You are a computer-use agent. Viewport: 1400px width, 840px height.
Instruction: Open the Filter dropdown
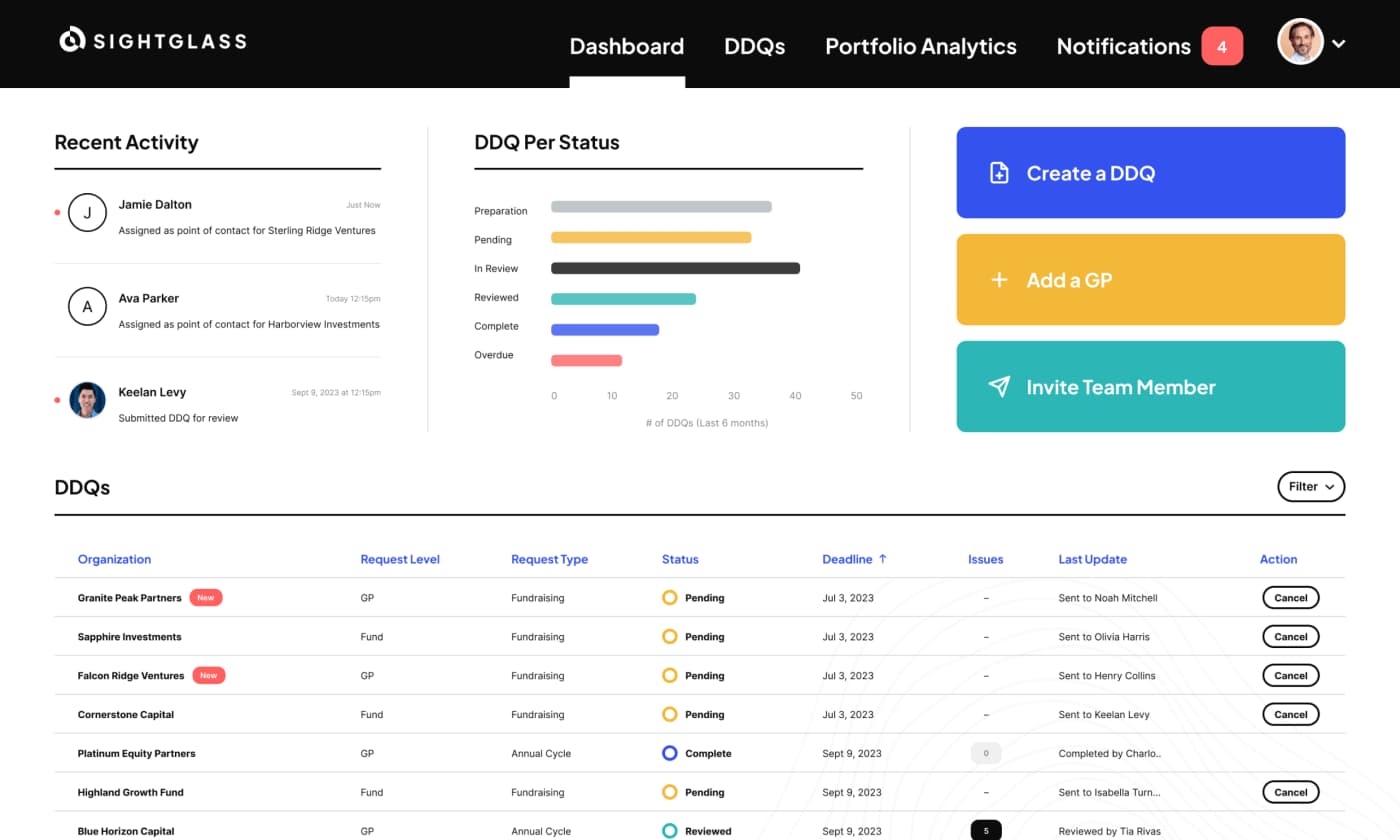tap(1311, 487)
